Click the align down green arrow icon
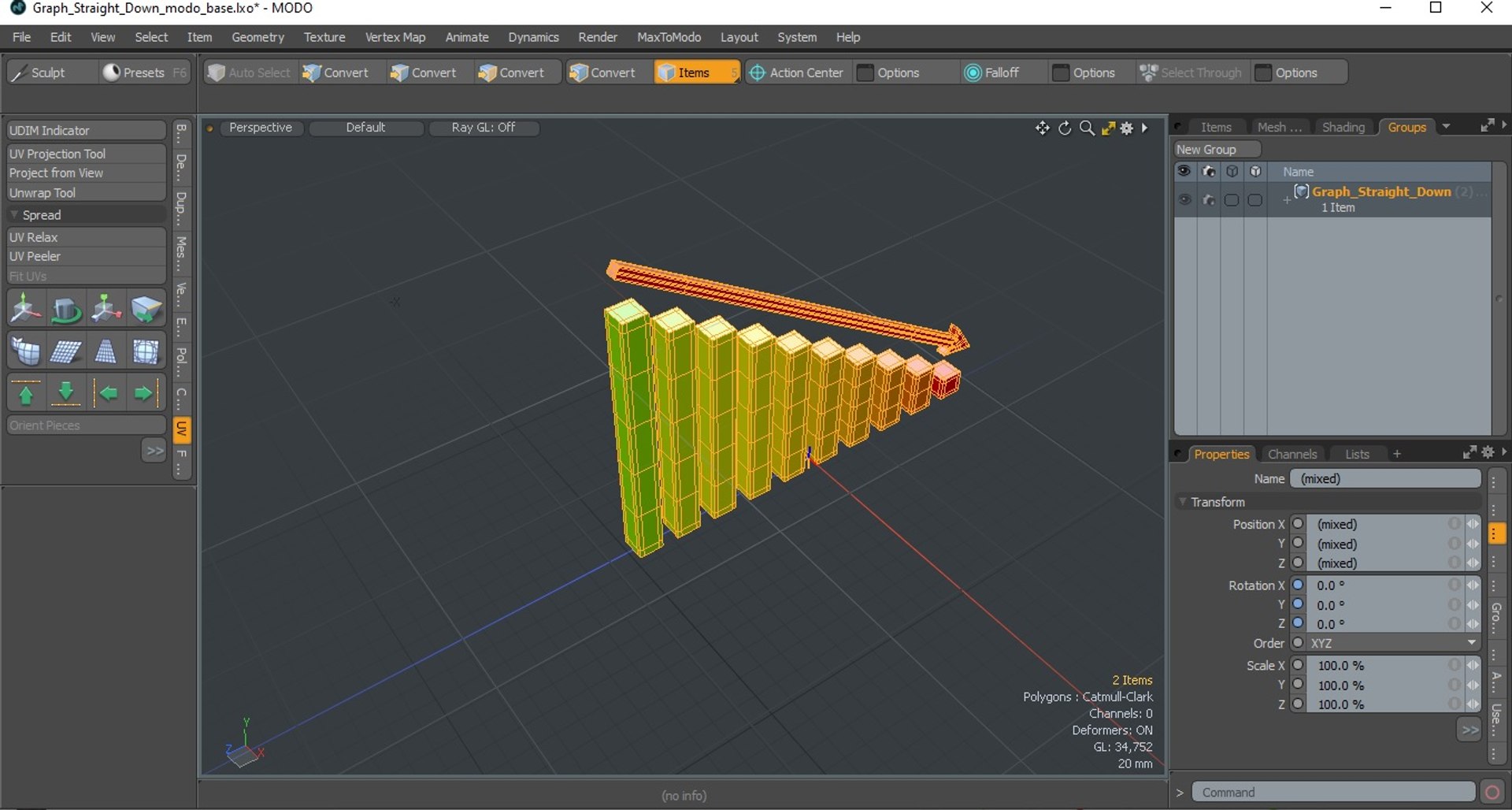This screenshot has height=810, width=1512. click(66, 393)
